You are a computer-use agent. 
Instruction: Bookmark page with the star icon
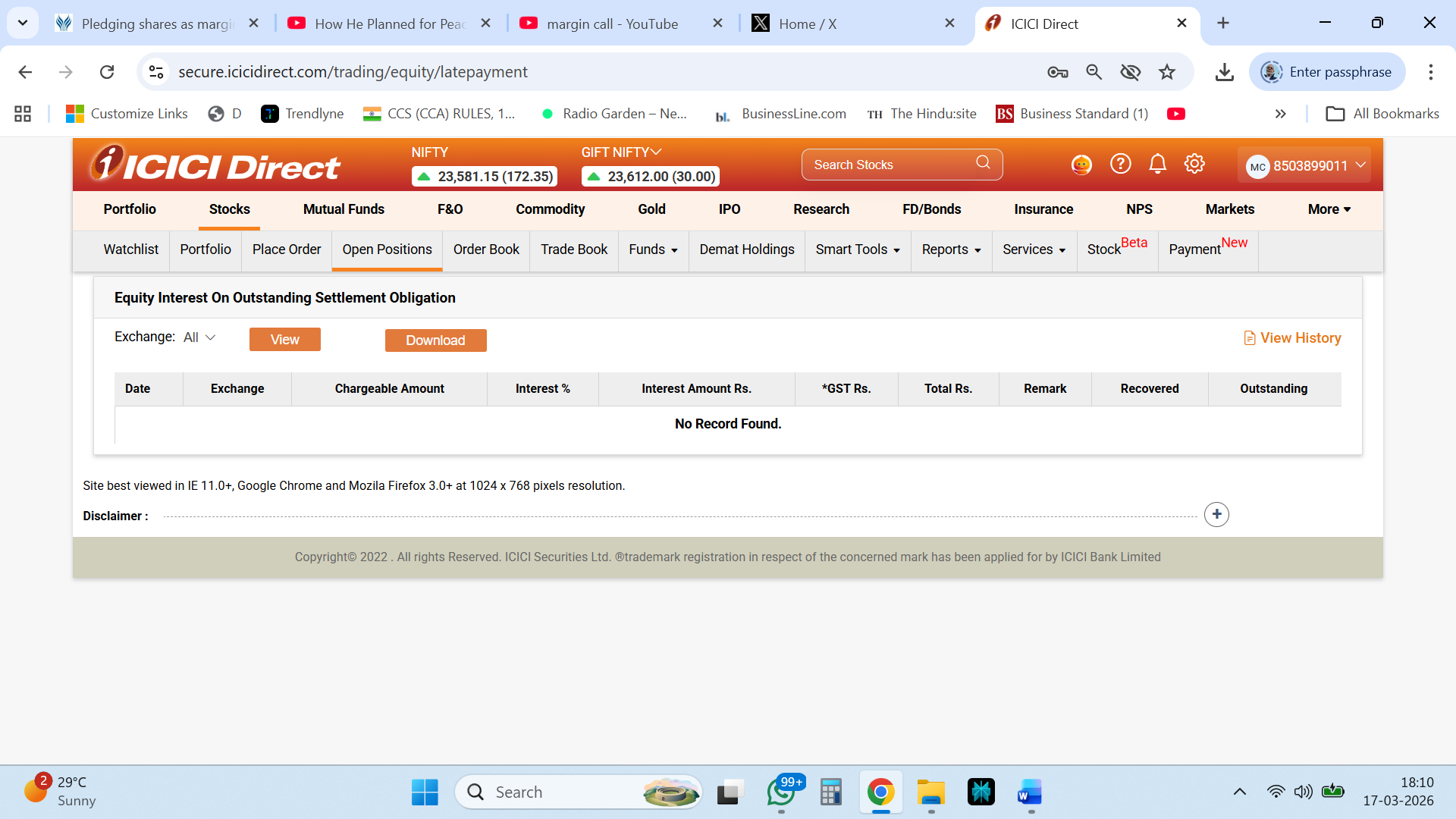[x=1167, y=72]
